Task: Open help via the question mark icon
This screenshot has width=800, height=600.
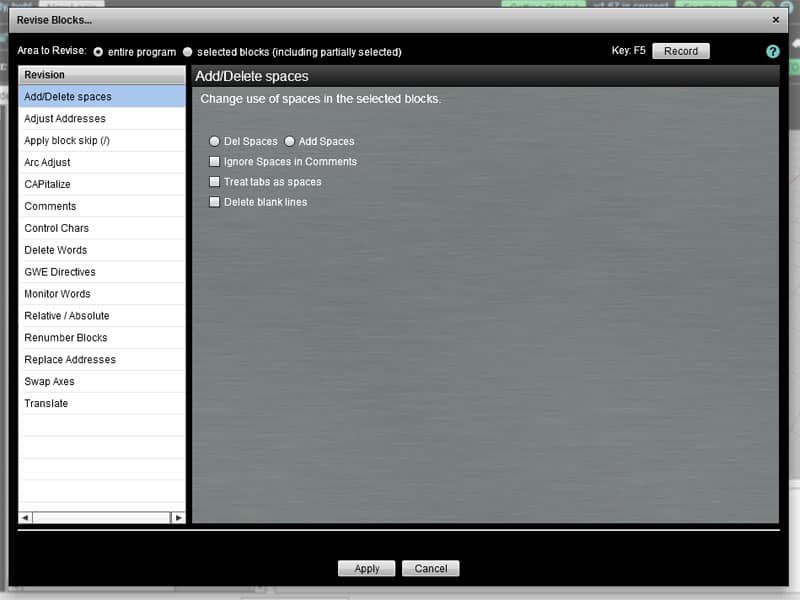Action: pos(771,51)
